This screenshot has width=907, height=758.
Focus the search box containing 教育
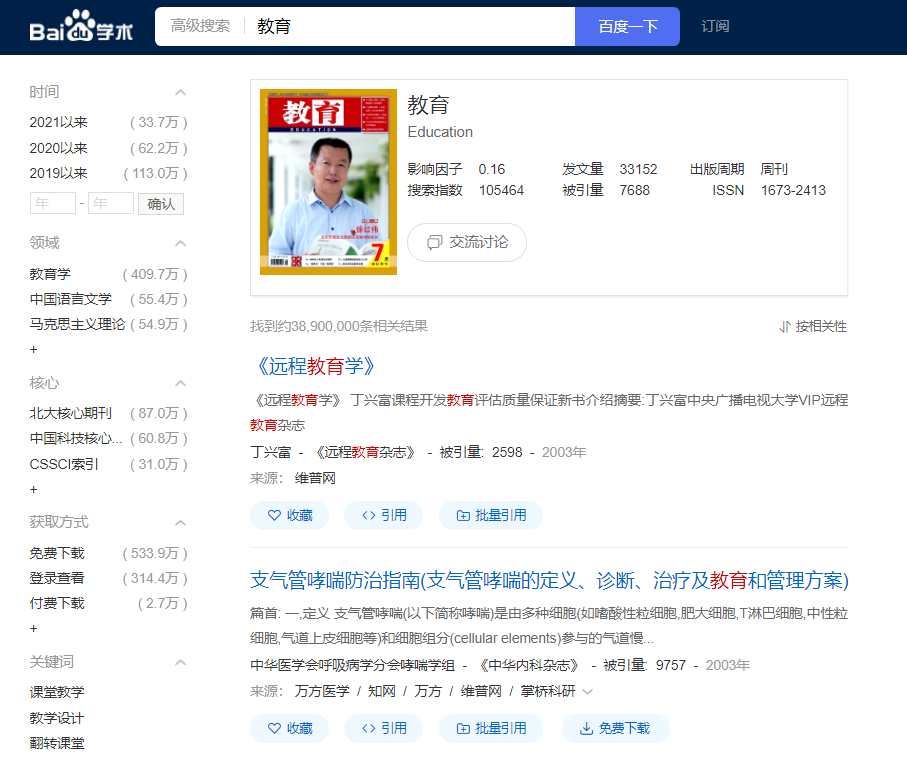coord(412,27)
